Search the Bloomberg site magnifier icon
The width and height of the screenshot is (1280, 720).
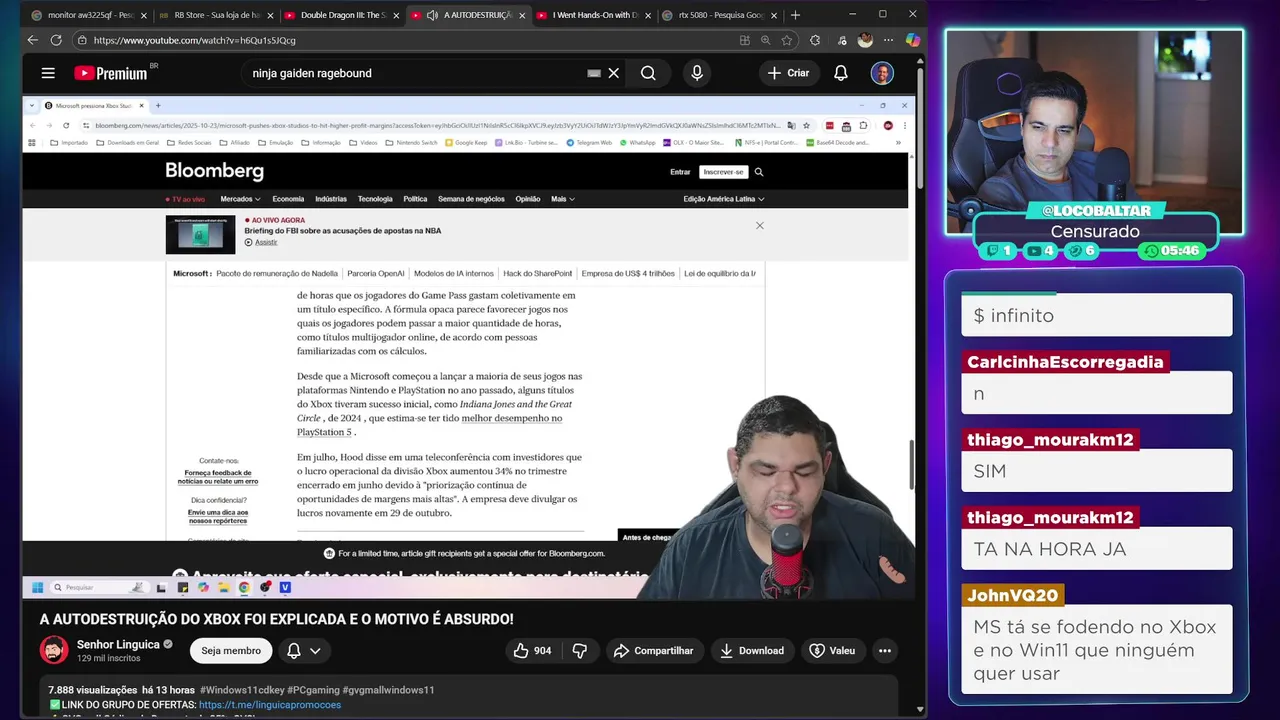[x=759, y=172]
